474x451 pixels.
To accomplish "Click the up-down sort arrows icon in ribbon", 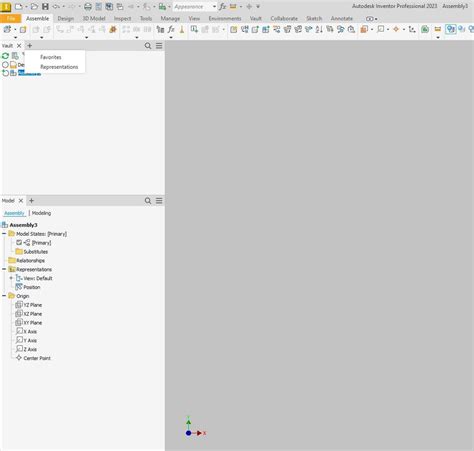I will (319, 29).
